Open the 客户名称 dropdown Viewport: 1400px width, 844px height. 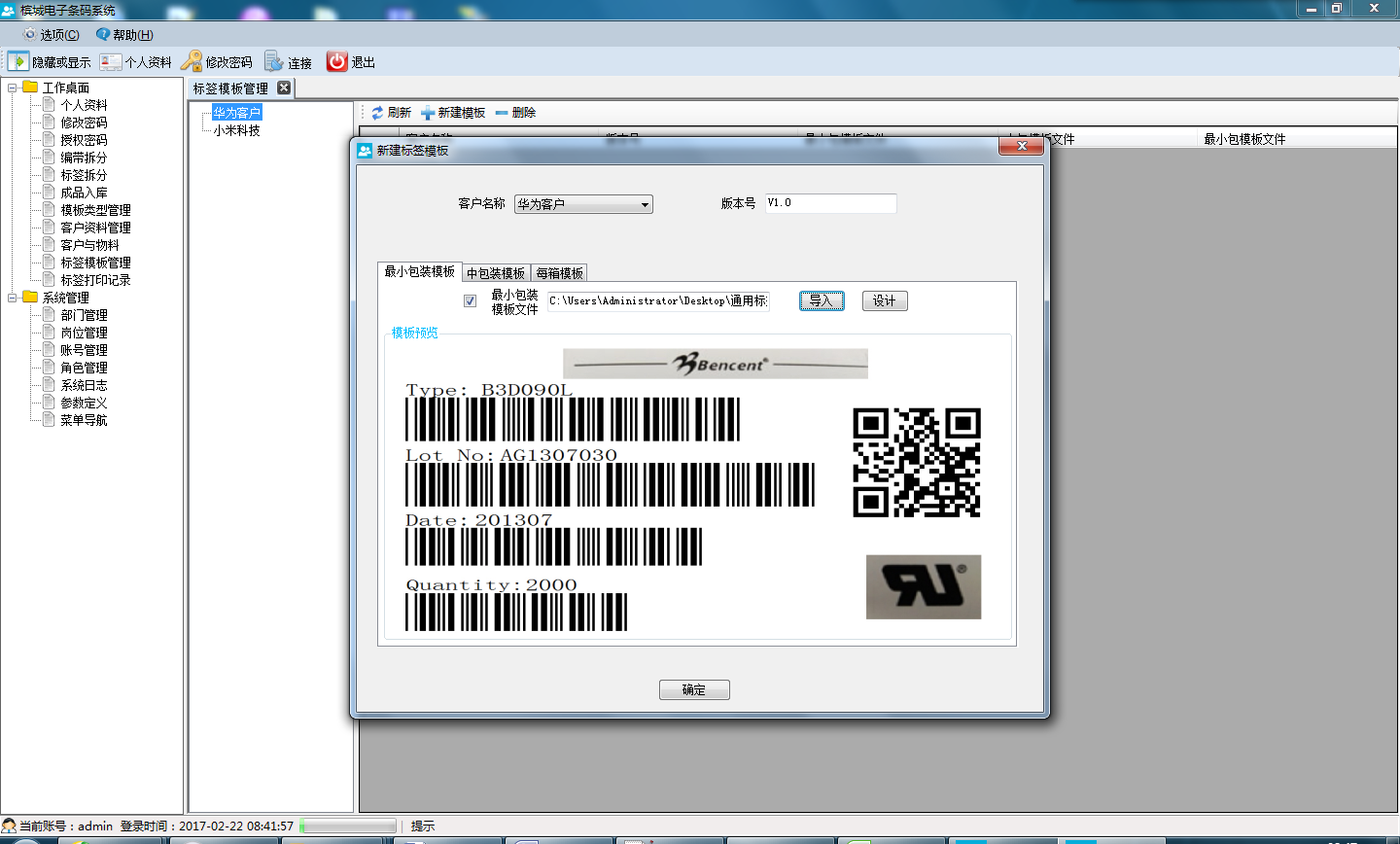645,204
